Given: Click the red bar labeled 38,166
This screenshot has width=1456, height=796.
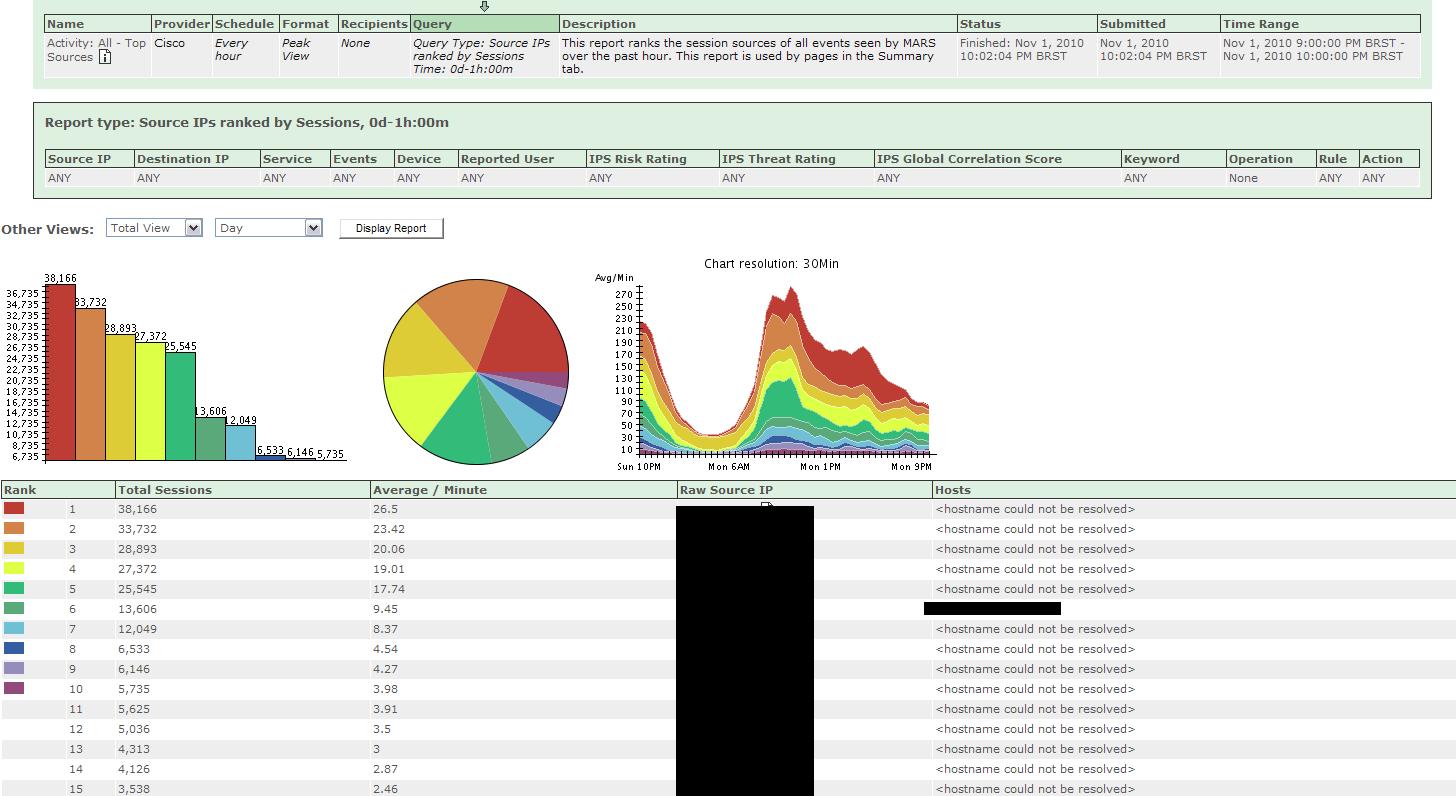Looking at the screenshot, I should click(60, 372).
